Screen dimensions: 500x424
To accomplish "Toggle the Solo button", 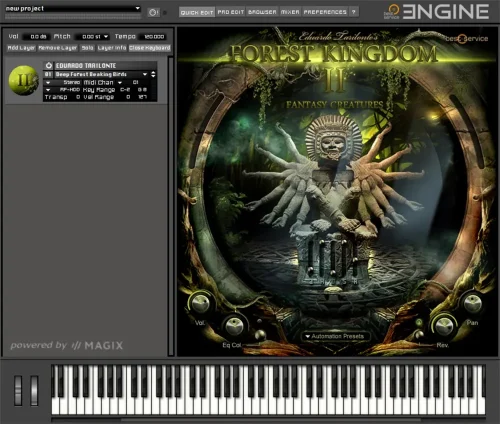I will tap(87, 48).
